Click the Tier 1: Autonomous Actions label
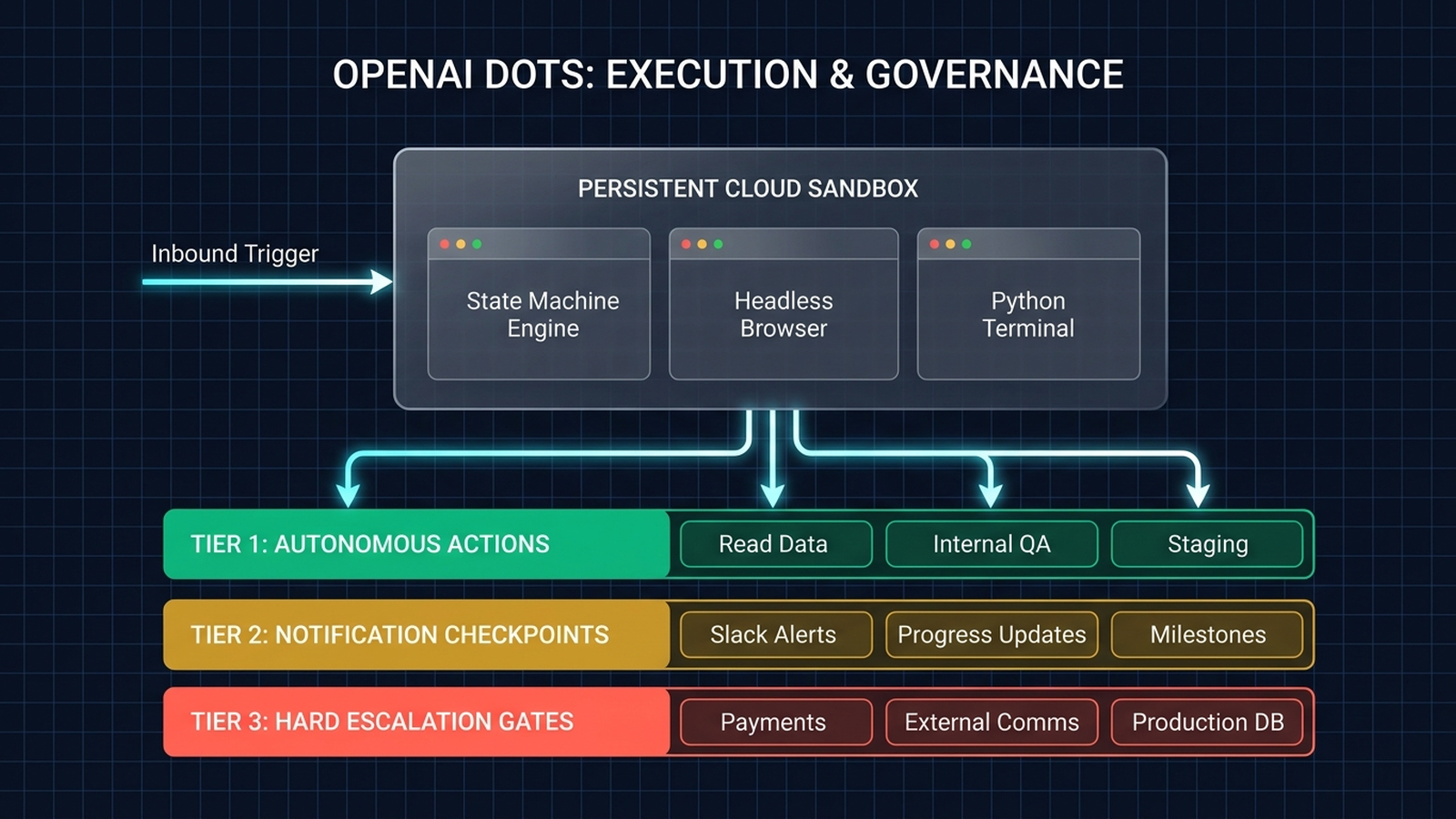The image size is (1456, 819). click(x=370, y=544)
